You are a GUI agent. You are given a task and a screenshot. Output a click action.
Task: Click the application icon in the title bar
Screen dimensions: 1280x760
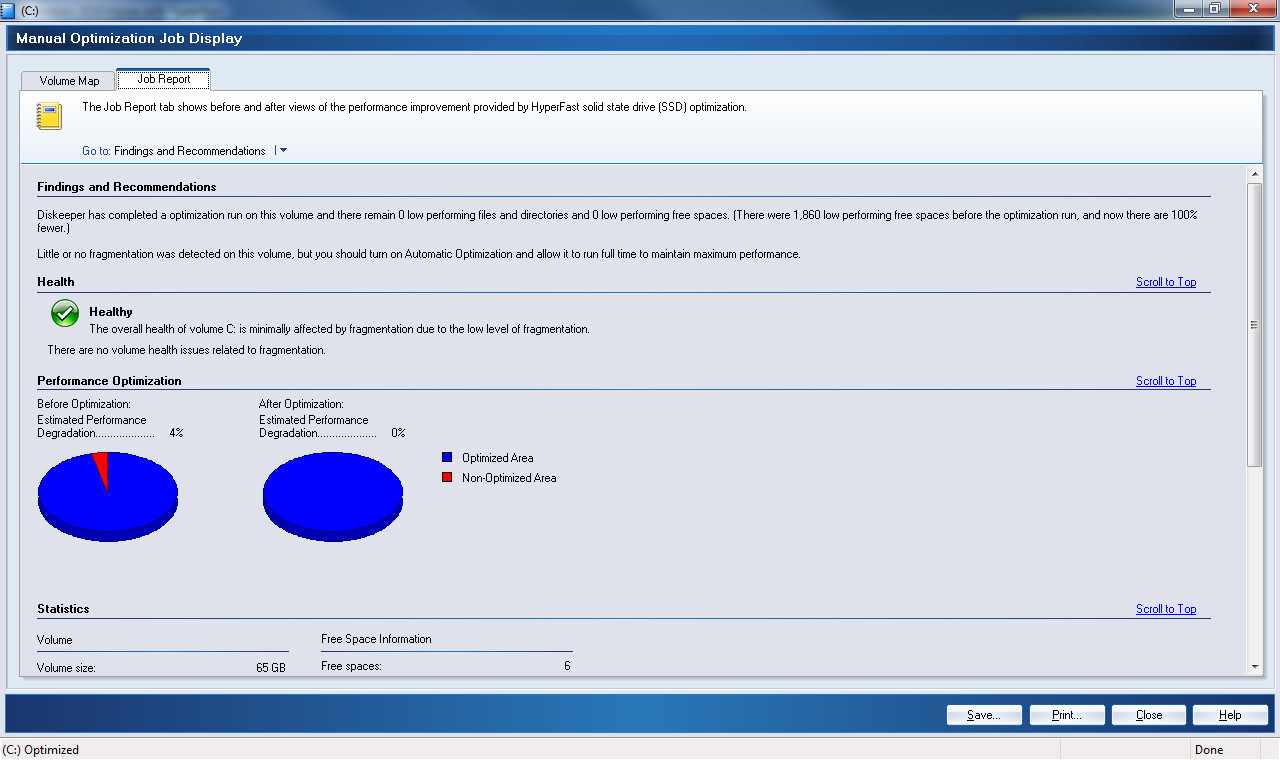pyautogui.click(x=8, y=9)
